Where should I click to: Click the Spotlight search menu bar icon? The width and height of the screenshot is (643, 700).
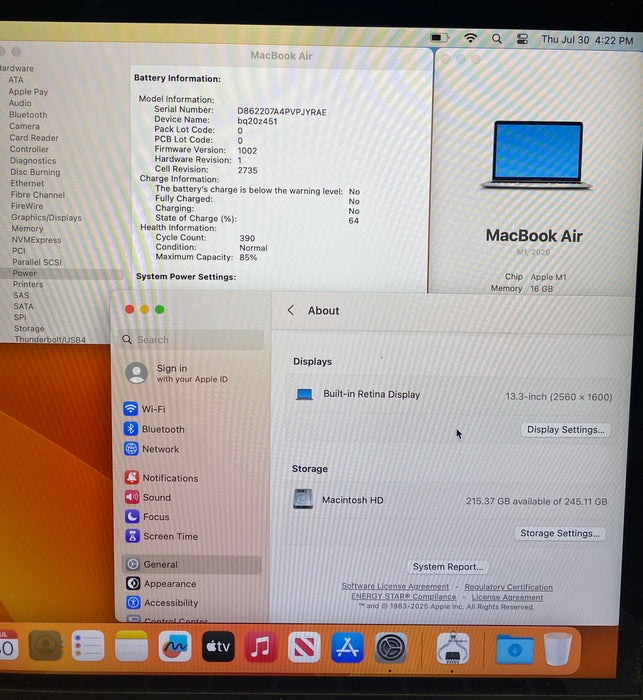click(x=497, y=39)
